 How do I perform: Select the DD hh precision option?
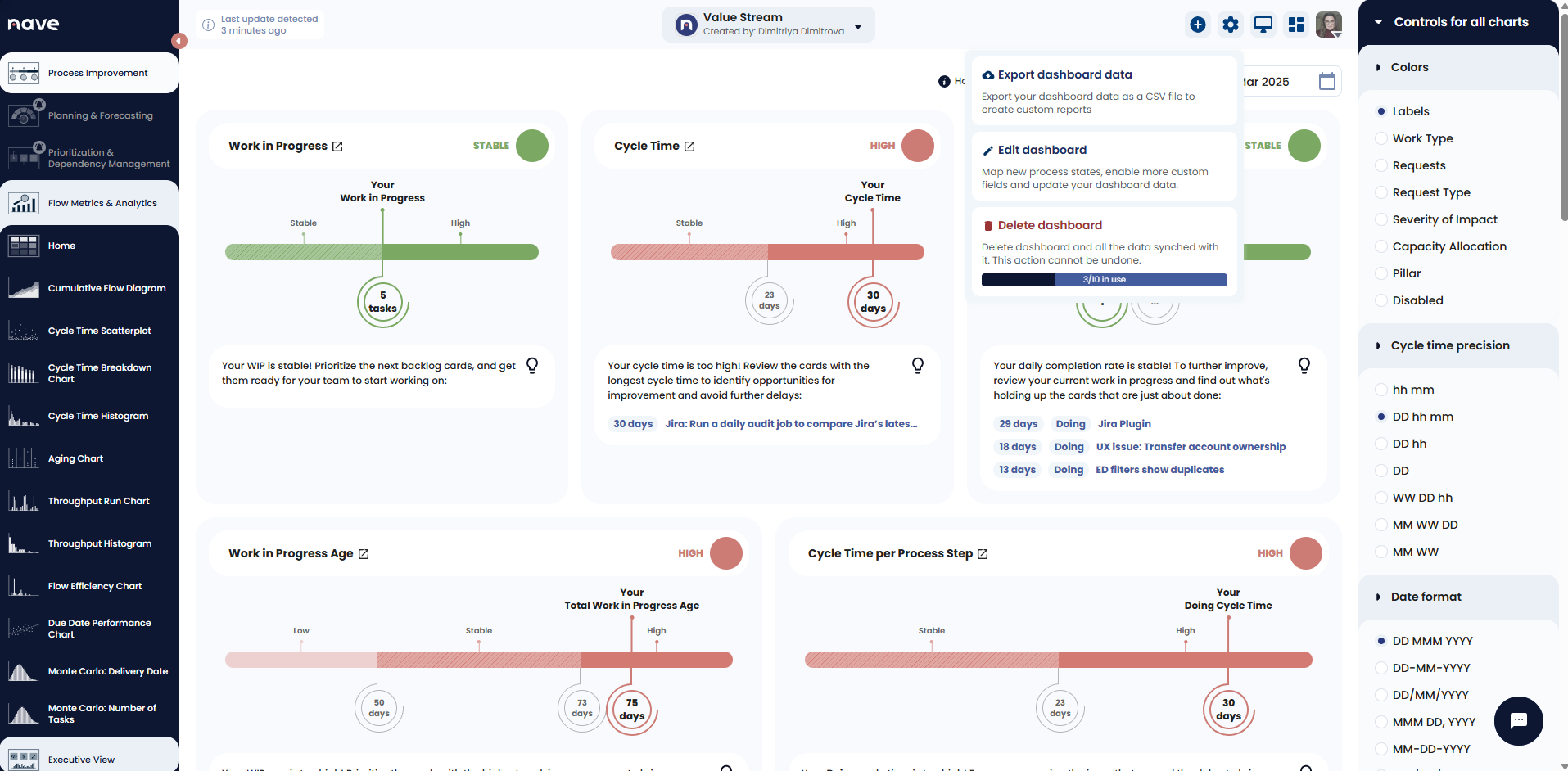tap(1381, 444)
